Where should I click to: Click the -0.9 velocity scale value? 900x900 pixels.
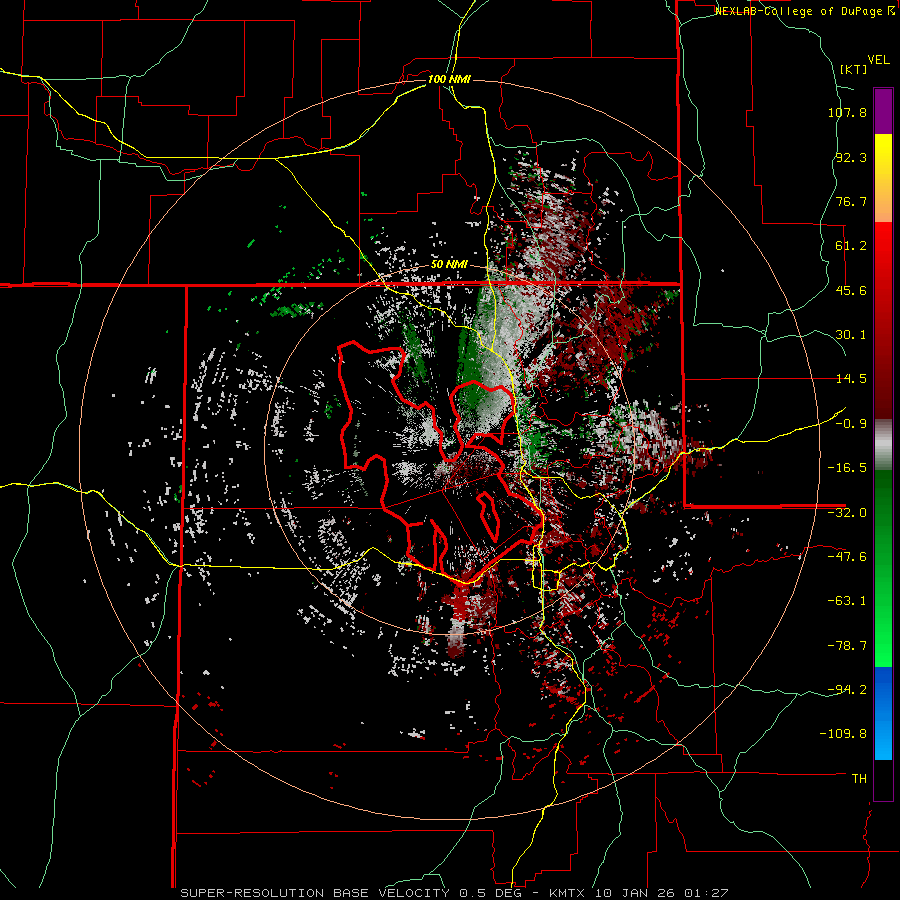tap(851, 424)
